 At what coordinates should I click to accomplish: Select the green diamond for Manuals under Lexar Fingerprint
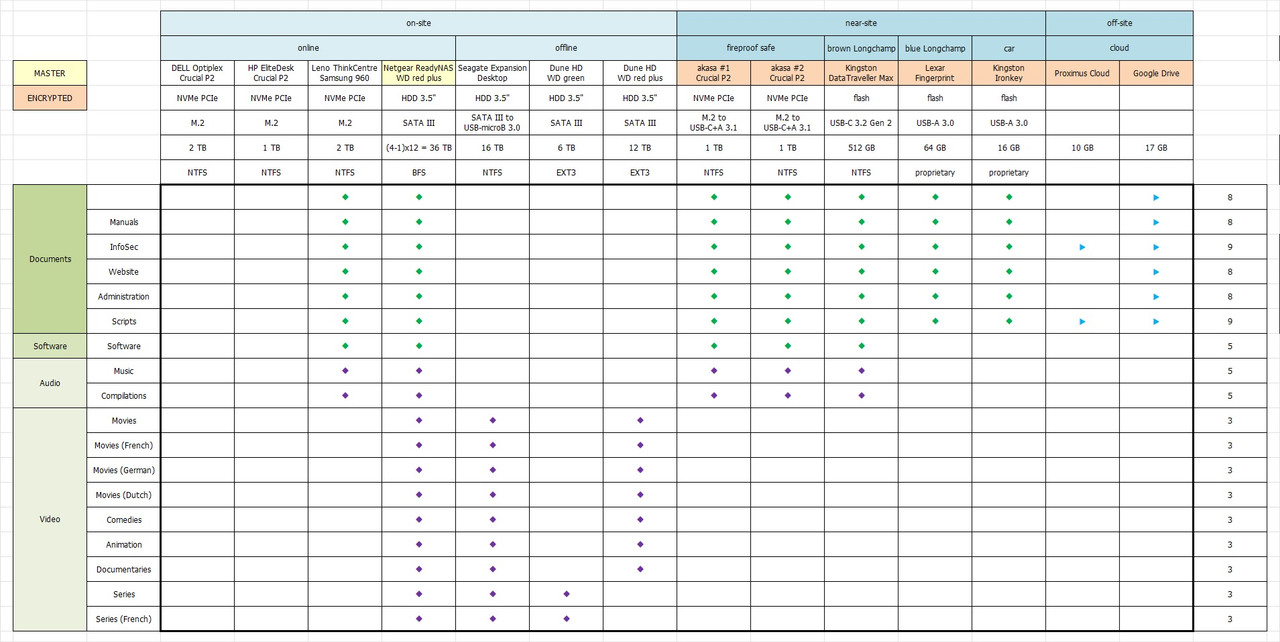935,222
